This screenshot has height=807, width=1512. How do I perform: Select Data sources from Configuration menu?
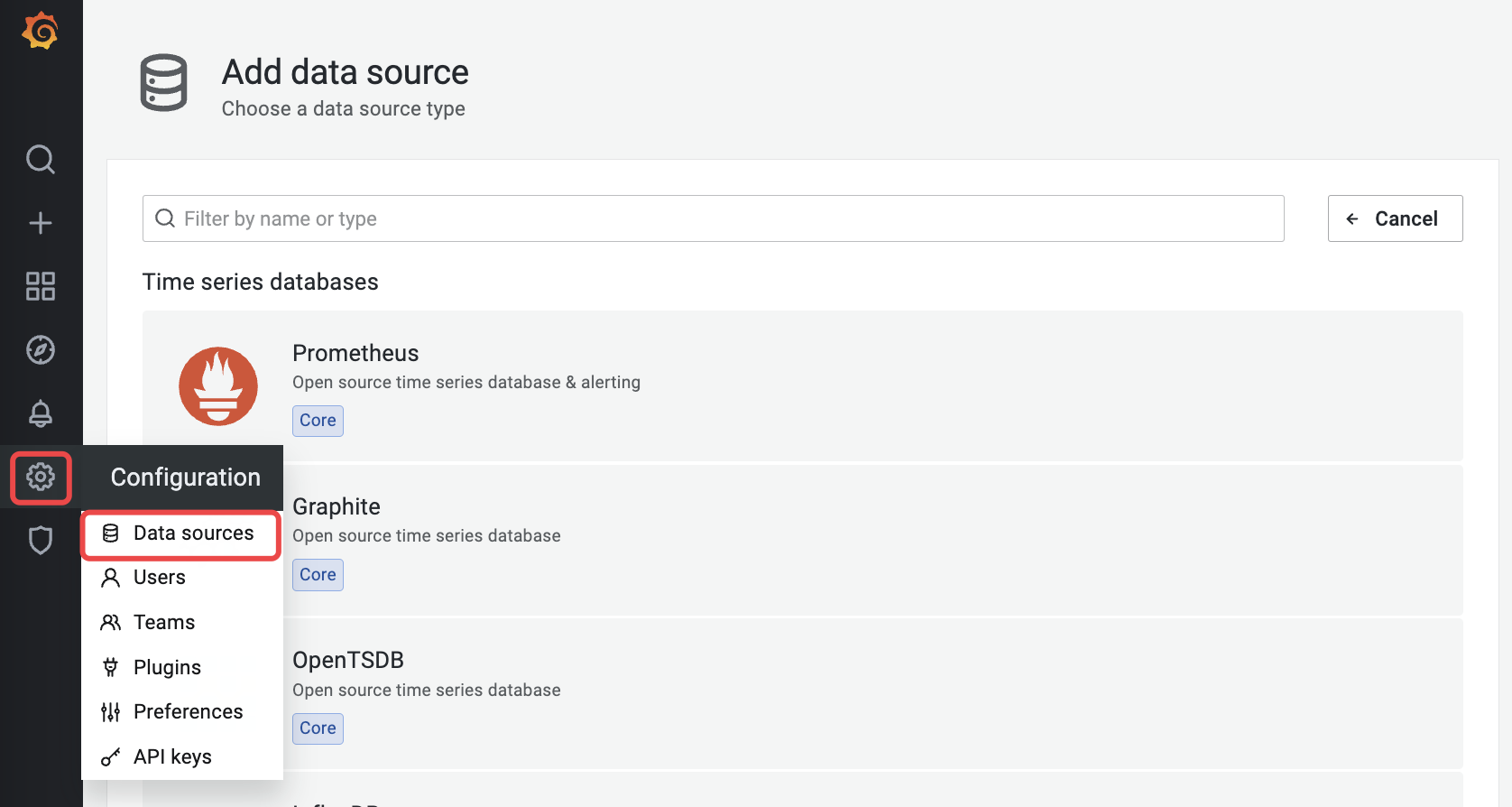tap(192, 533)
